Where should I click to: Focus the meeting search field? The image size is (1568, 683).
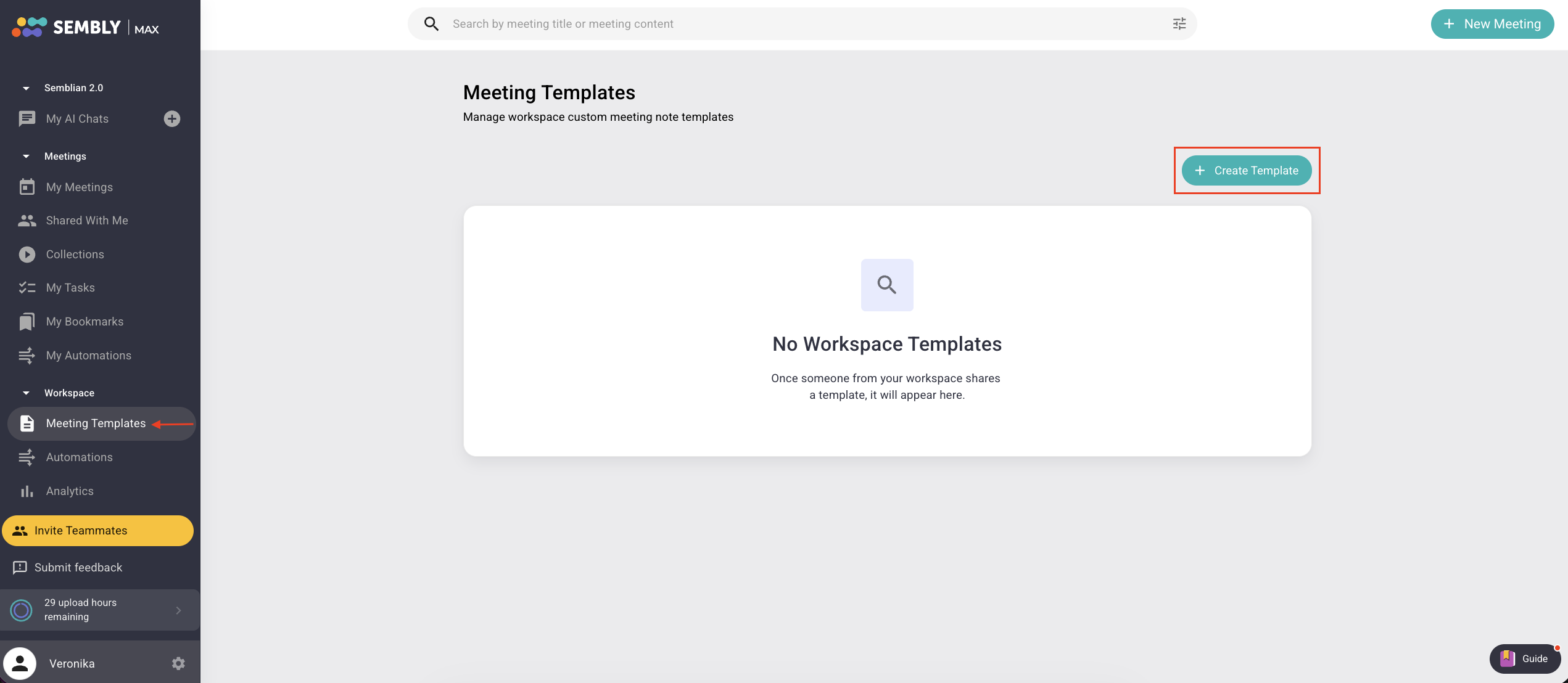802,24
